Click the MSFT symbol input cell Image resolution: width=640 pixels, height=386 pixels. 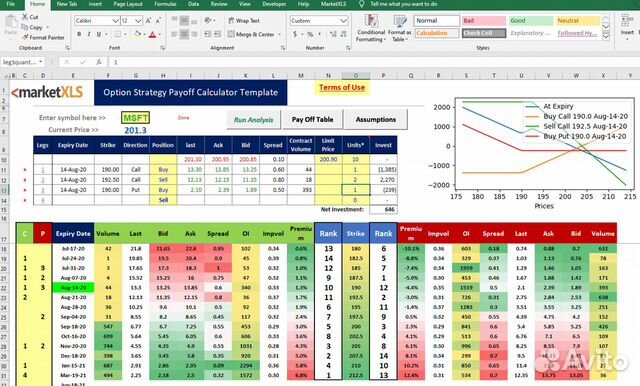click(x=136, y=118)
